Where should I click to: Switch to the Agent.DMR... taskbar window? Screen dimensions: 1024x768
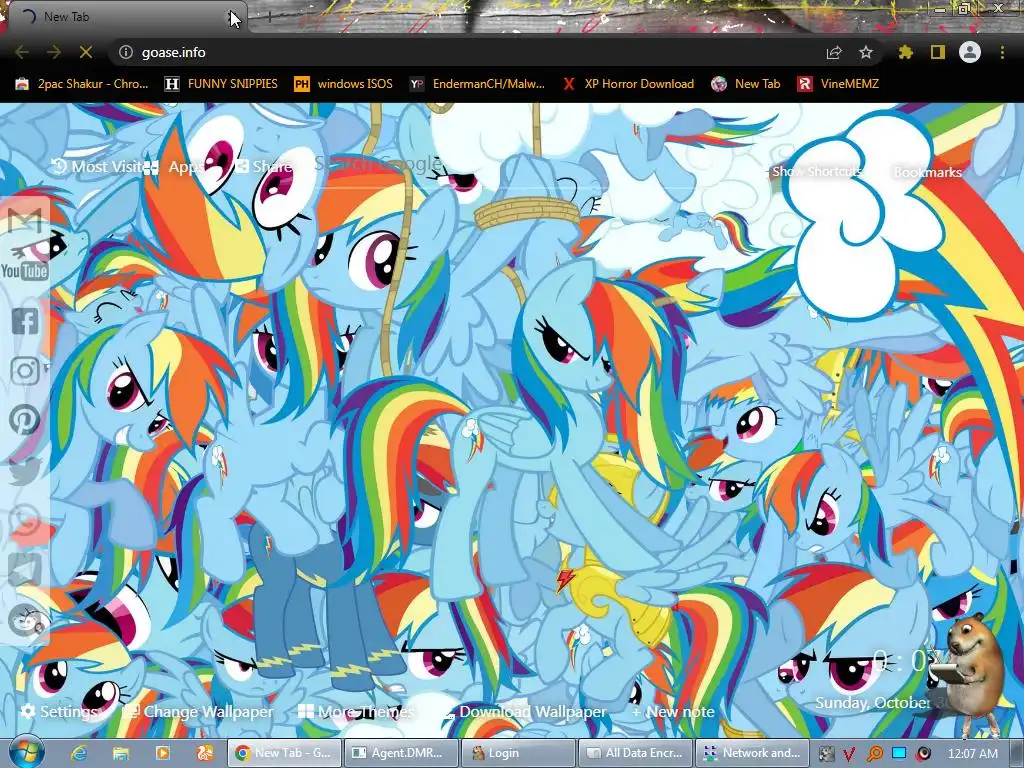click(401, 753)
